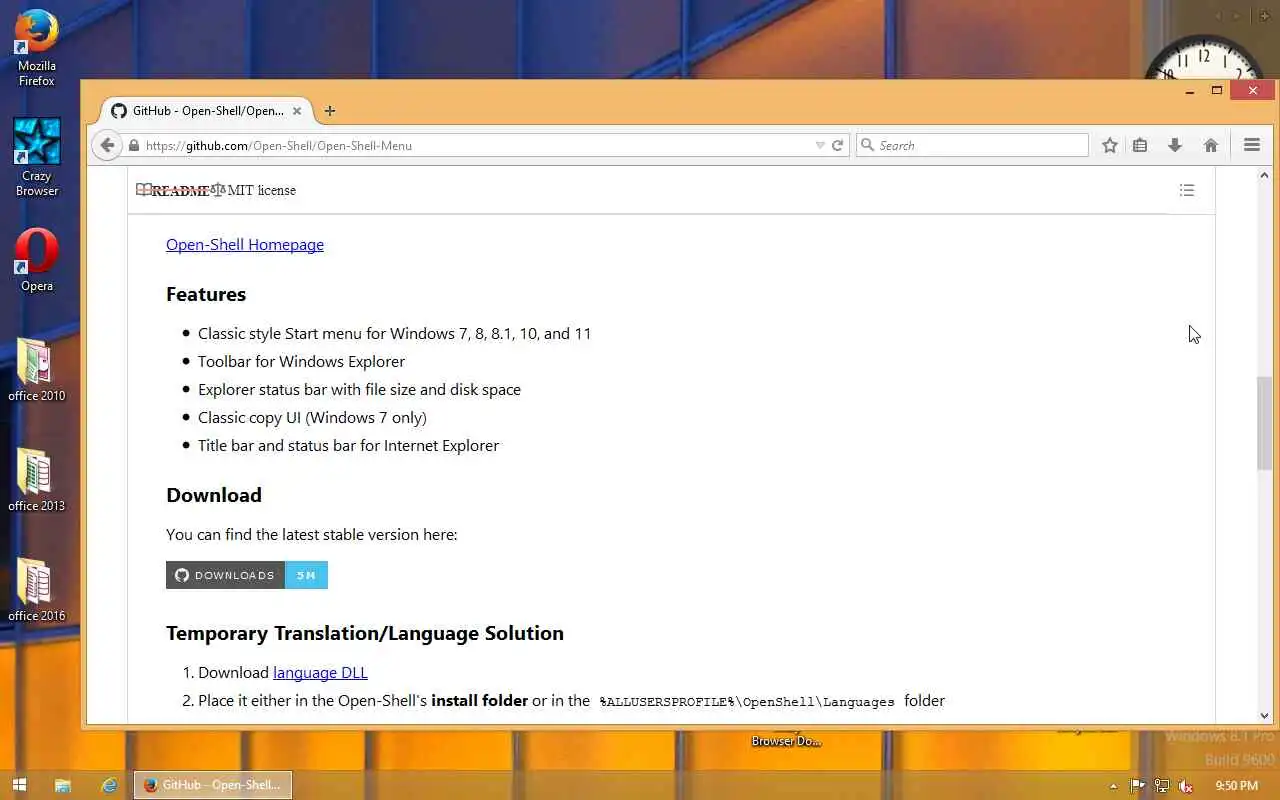Image resolution: width=1280 pixels, height=800 pixels.
Task: Open File Explorer from the taskbar
Action: click(62, 785)
